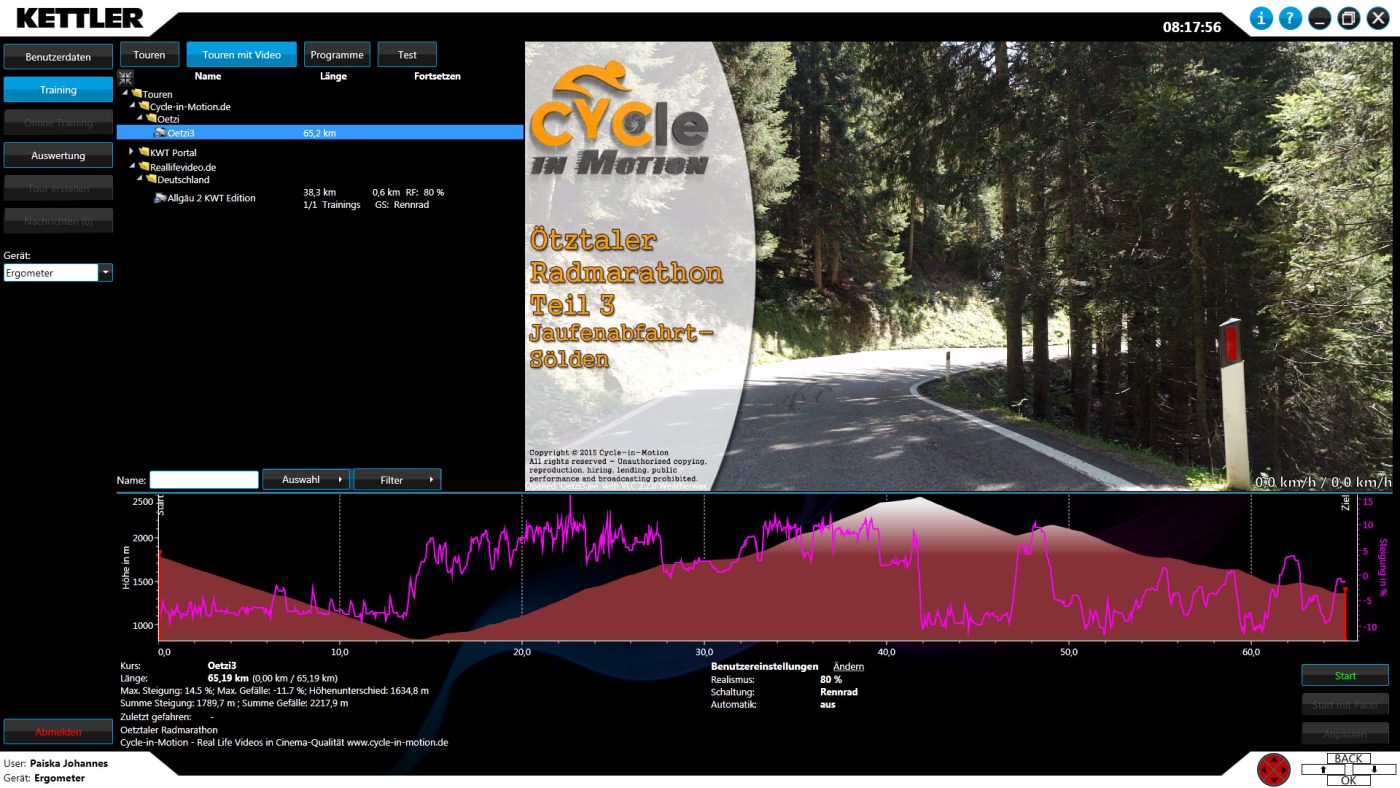The image size is (1400, 788).
Task: Click the down arrow in the navigation widget
Action: (1375, 769)
